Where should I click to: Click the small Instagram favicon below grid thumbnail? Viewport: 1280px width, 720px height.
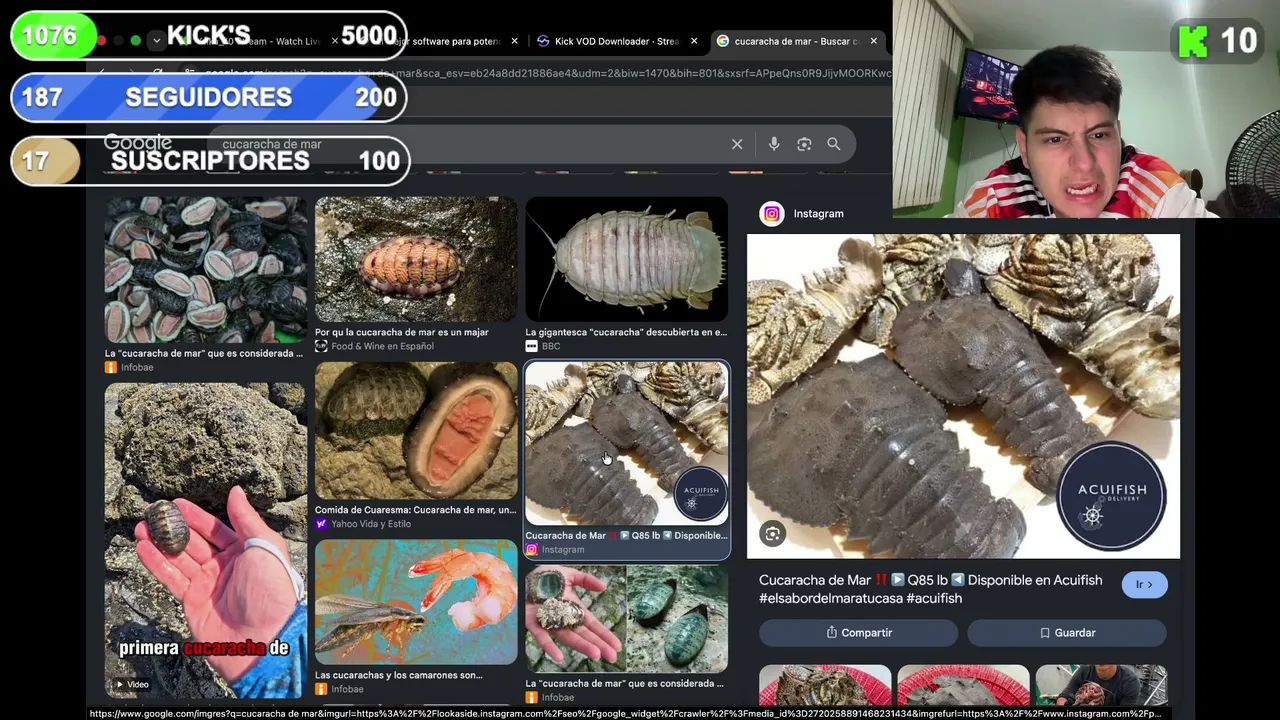click(532, 550)
